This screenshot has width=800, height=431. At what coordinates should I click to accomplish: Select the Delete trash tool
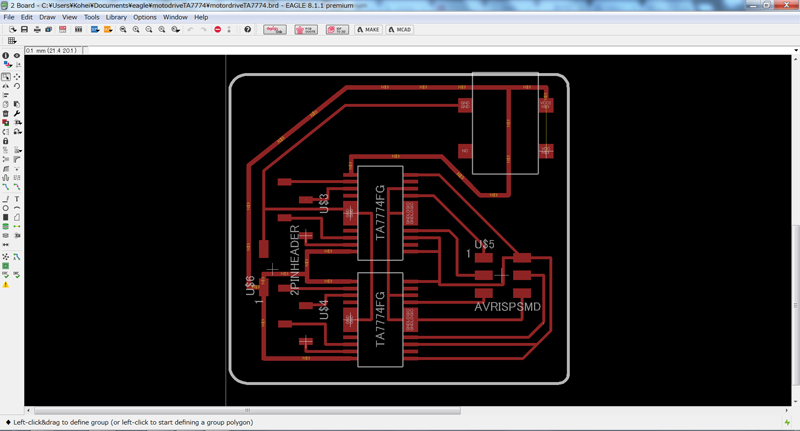tap(6, 114)
